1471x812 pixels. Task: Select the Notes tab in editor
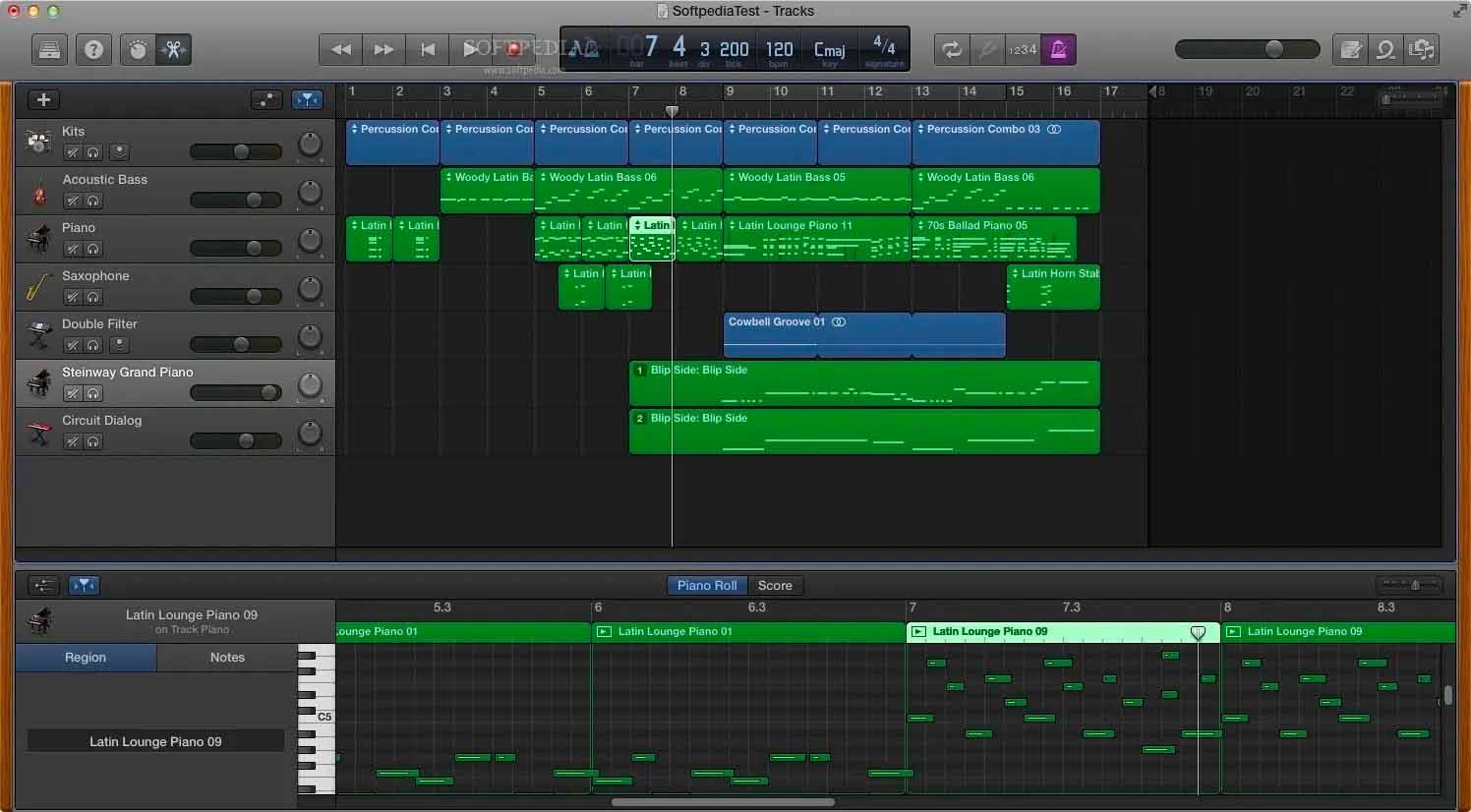227,658
